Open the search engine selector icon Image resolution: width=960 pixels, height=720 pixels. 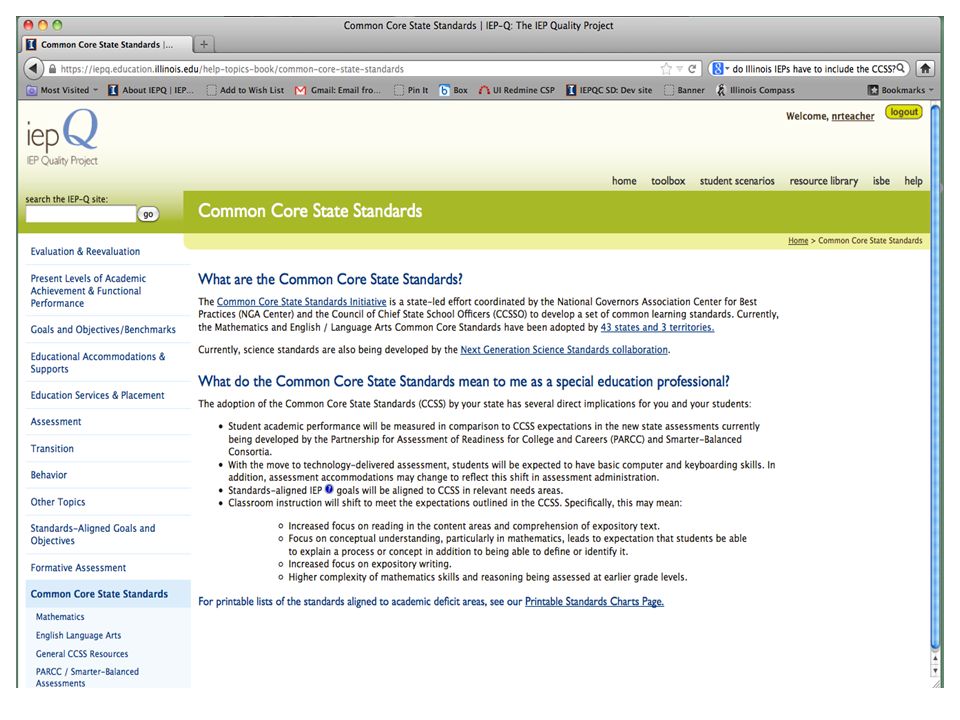point(719,69)
